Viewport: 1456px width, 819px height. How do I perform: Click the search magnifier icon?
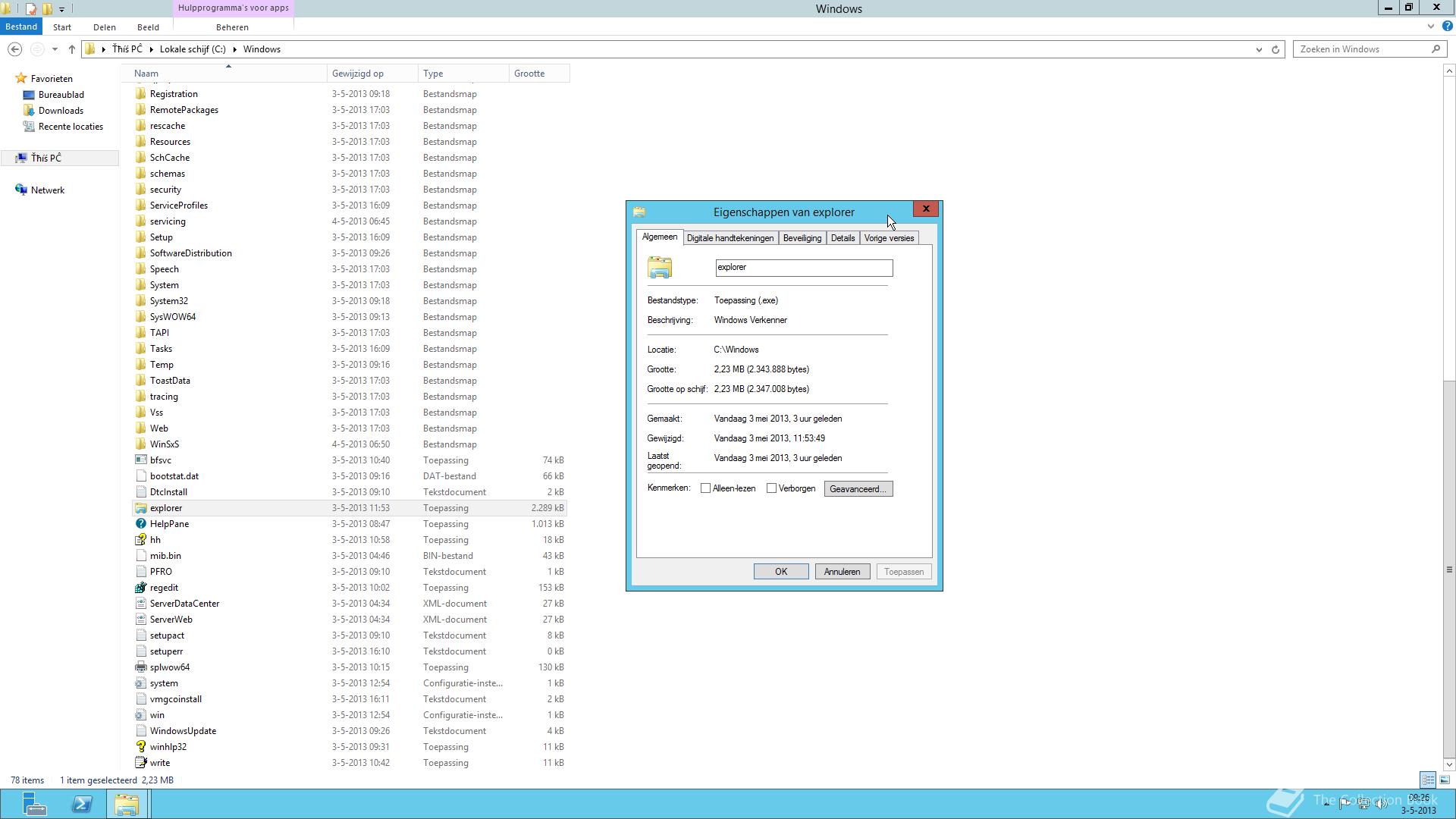tap(1436, 49)
